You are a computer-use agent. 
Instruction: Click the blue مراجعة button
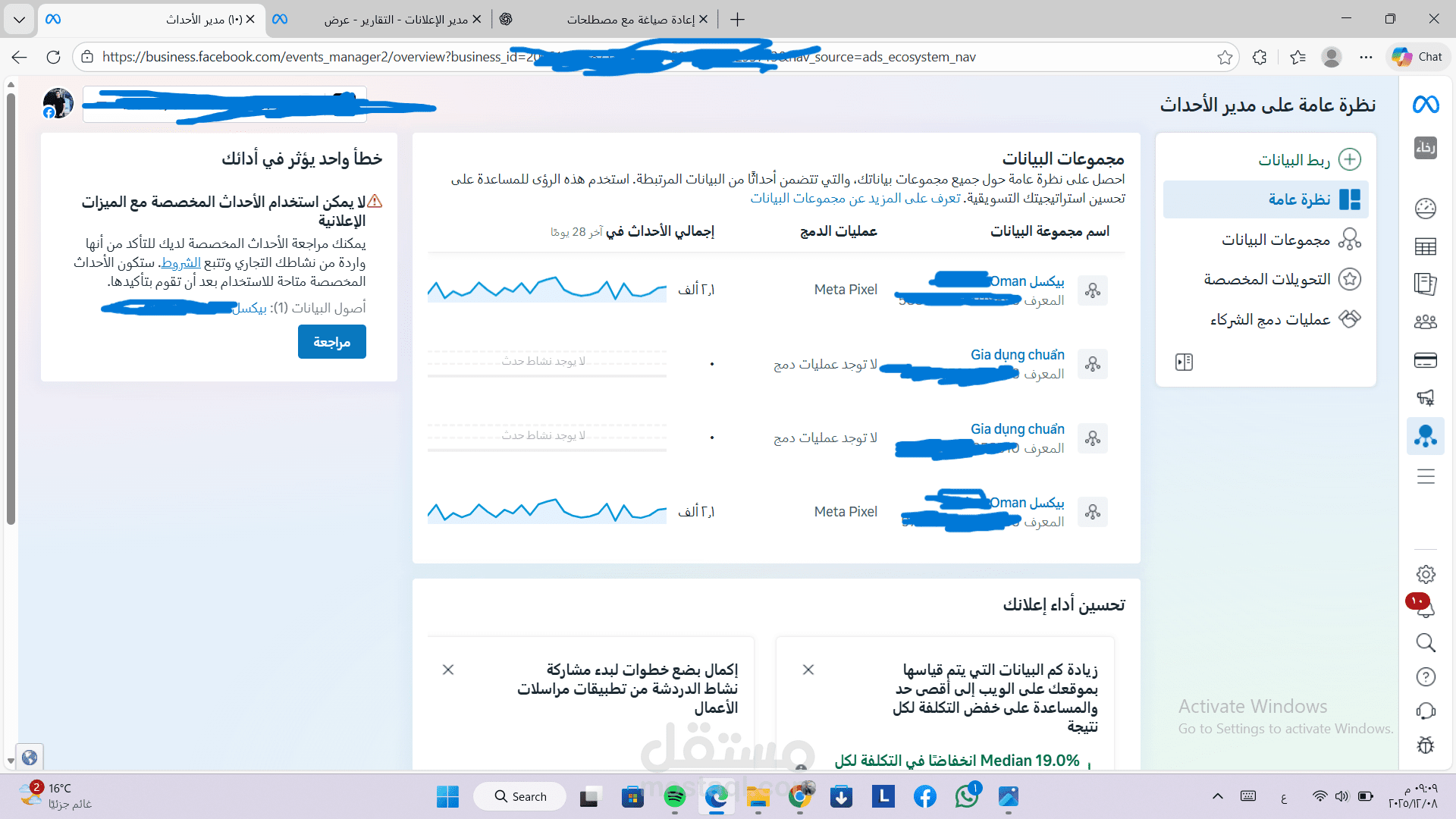[x=331, y=342]
